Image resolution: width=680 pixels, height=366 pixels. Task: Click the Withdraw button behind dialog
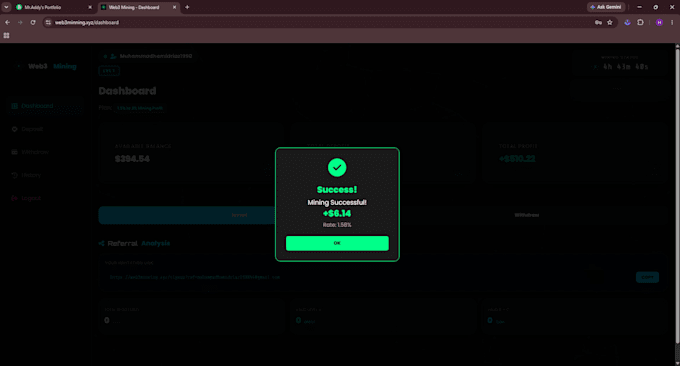[x=527, y=215]
